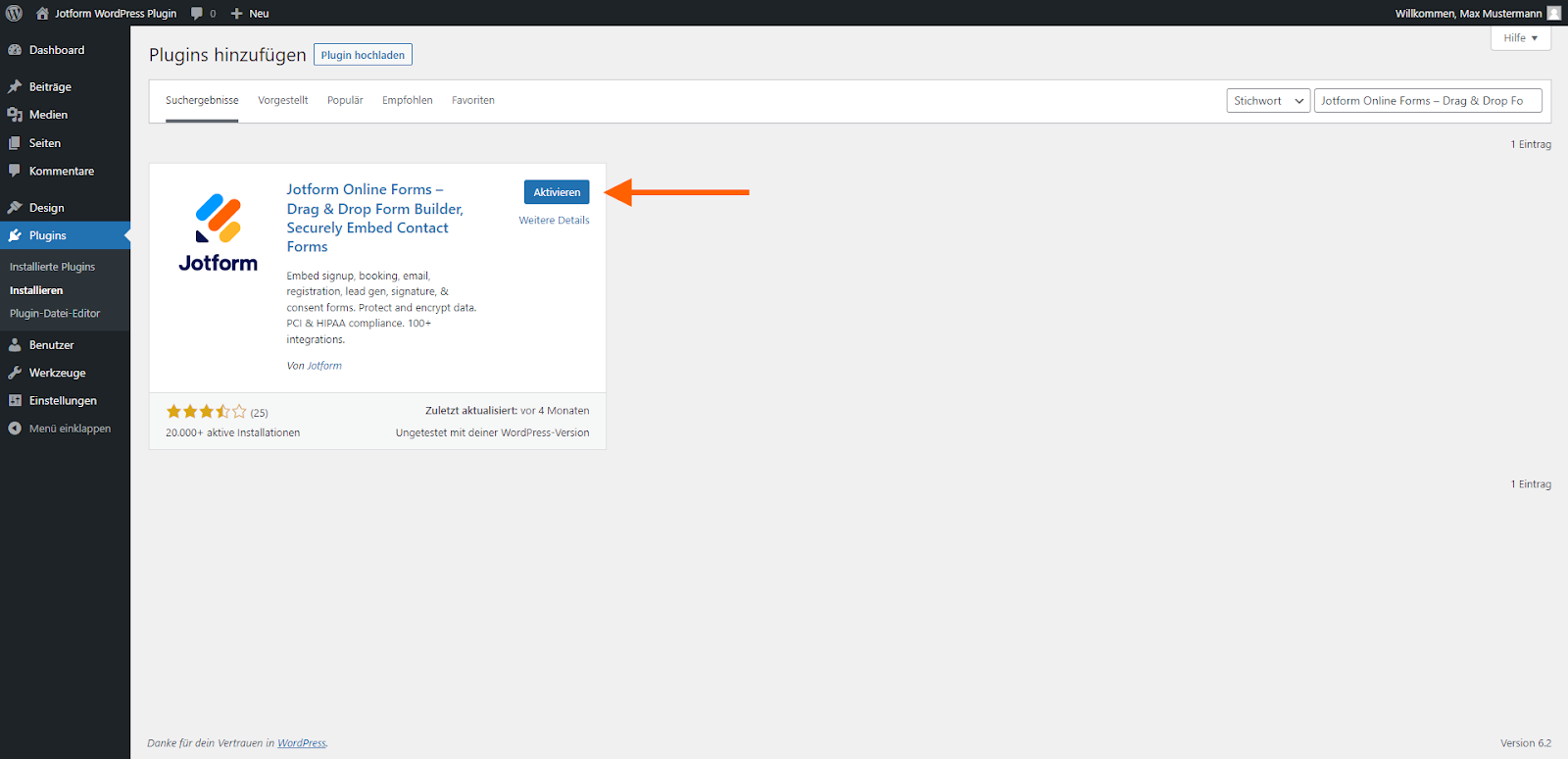The image size is (1568, 759).
Task: Click the Design paintbrush icon
Action: 15,208
